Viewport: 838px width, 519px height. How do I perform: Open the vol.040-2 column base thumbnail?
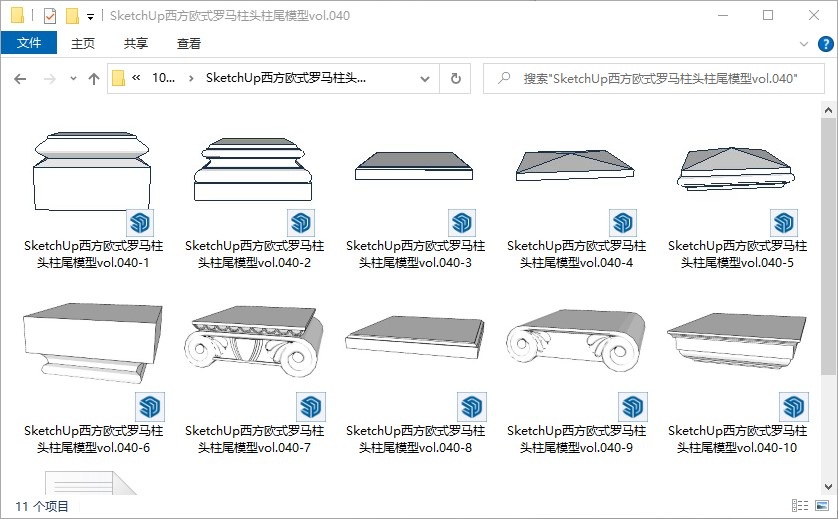pos(253,169)
